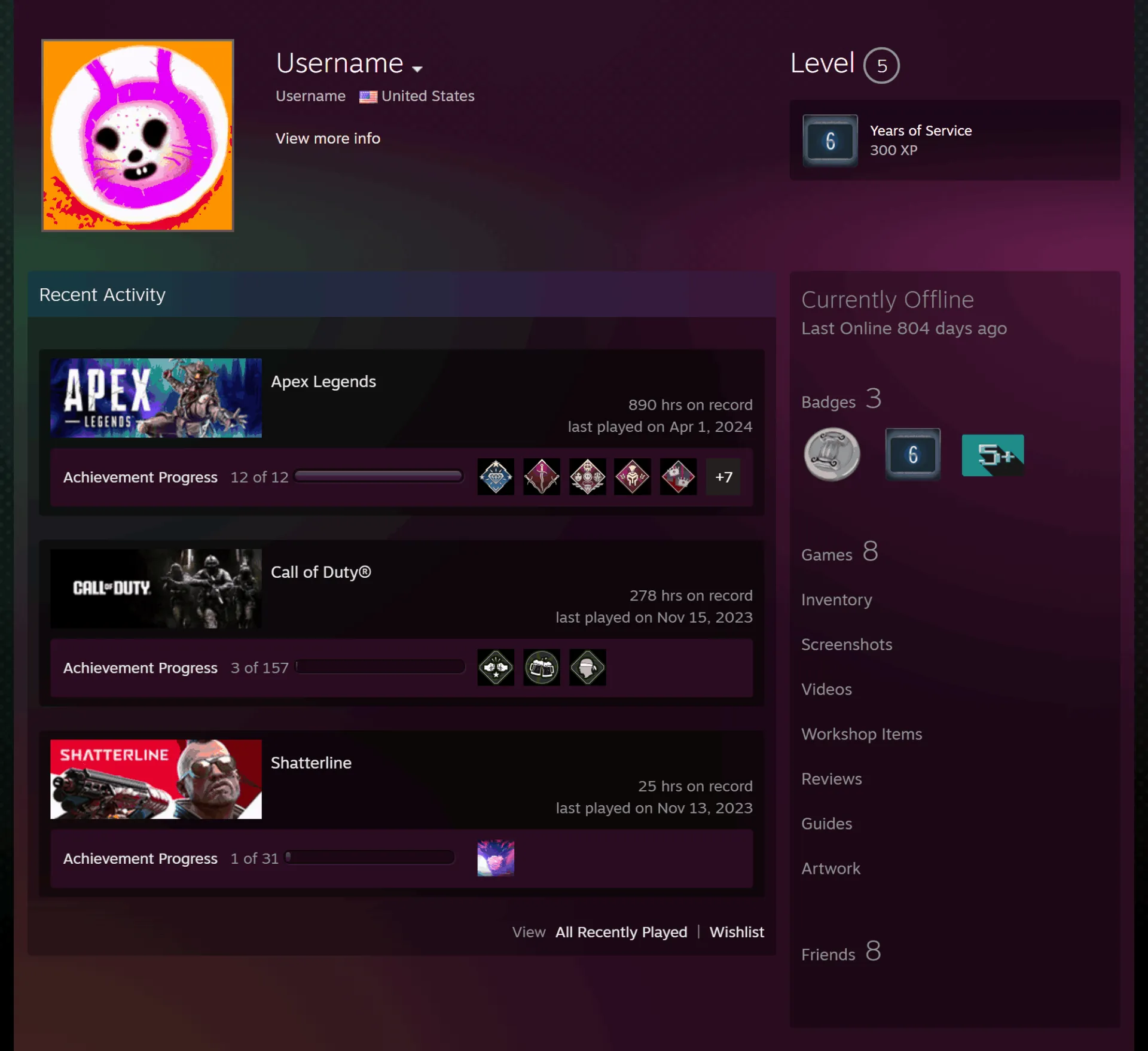
Task: Click the 6 years badge under Badges
Action: tap(913, 455)
